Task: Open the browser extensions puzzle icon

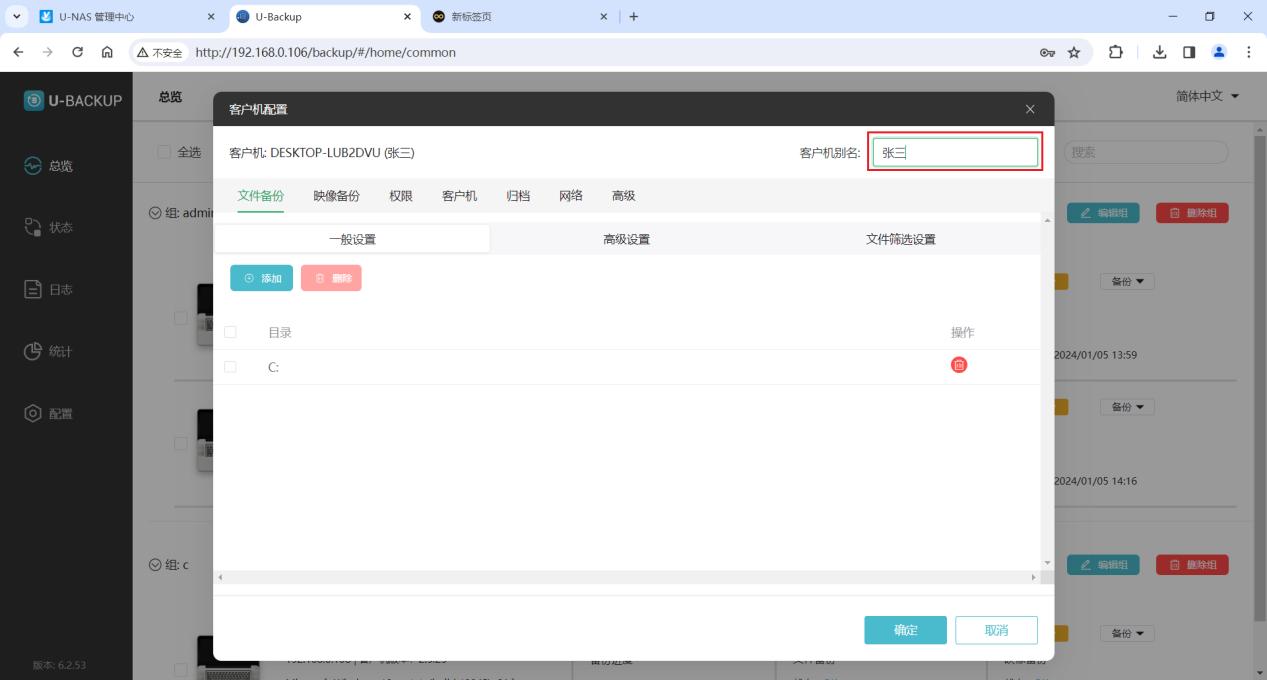Action: (x=1115, y=53)
